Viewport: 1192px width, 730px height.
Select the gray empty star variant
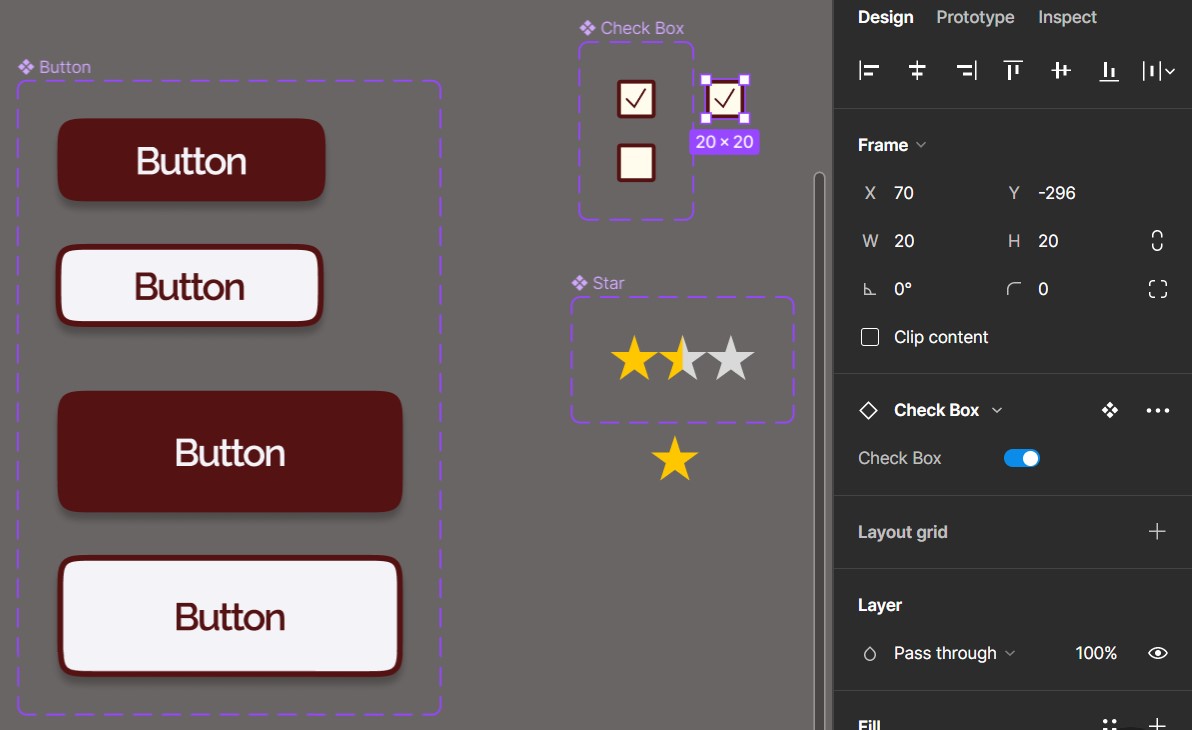click(x=731, y=358)
